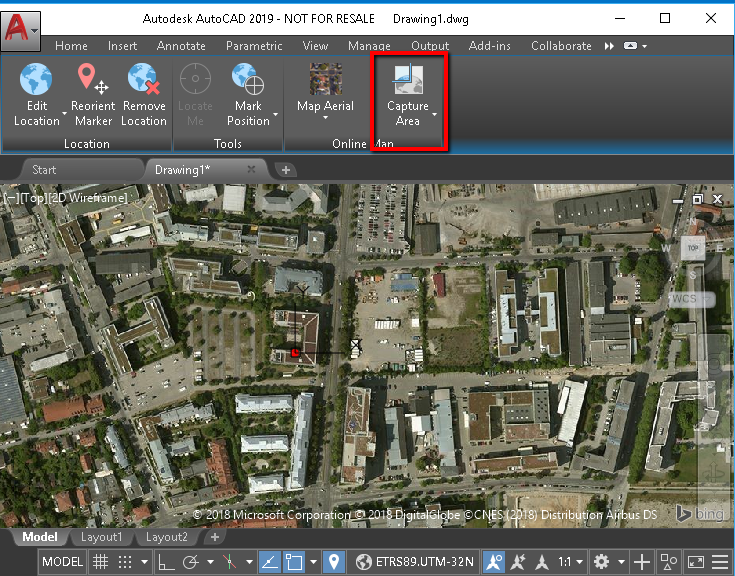Open the AutoCAD application menu
The height and width of the screenshot is (576, 735).
click(x=21, y=30)
